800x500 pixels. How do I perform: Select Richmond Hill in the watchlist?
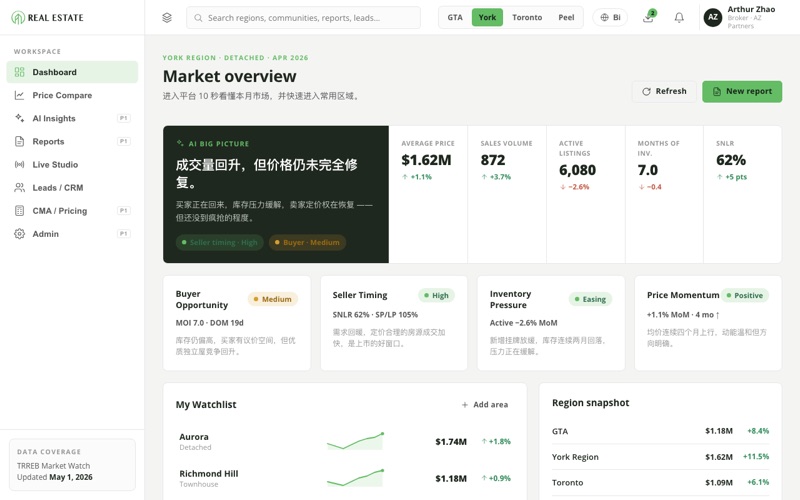(x=345, y=478)
